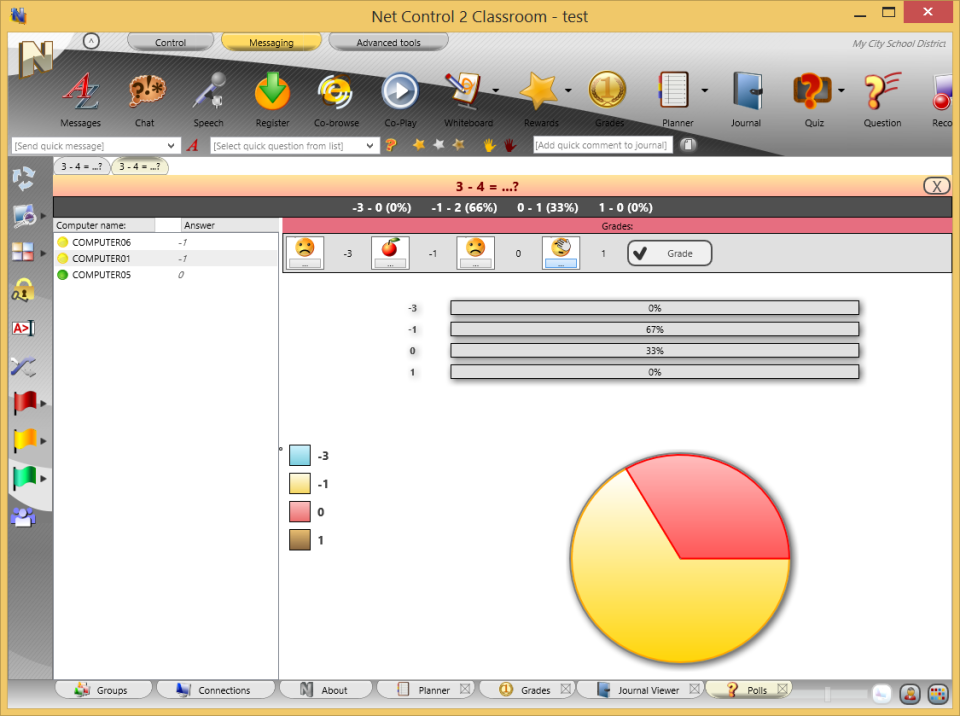Launch the Speech tool
Screen dimensions: 960x716
coord(208,97)
